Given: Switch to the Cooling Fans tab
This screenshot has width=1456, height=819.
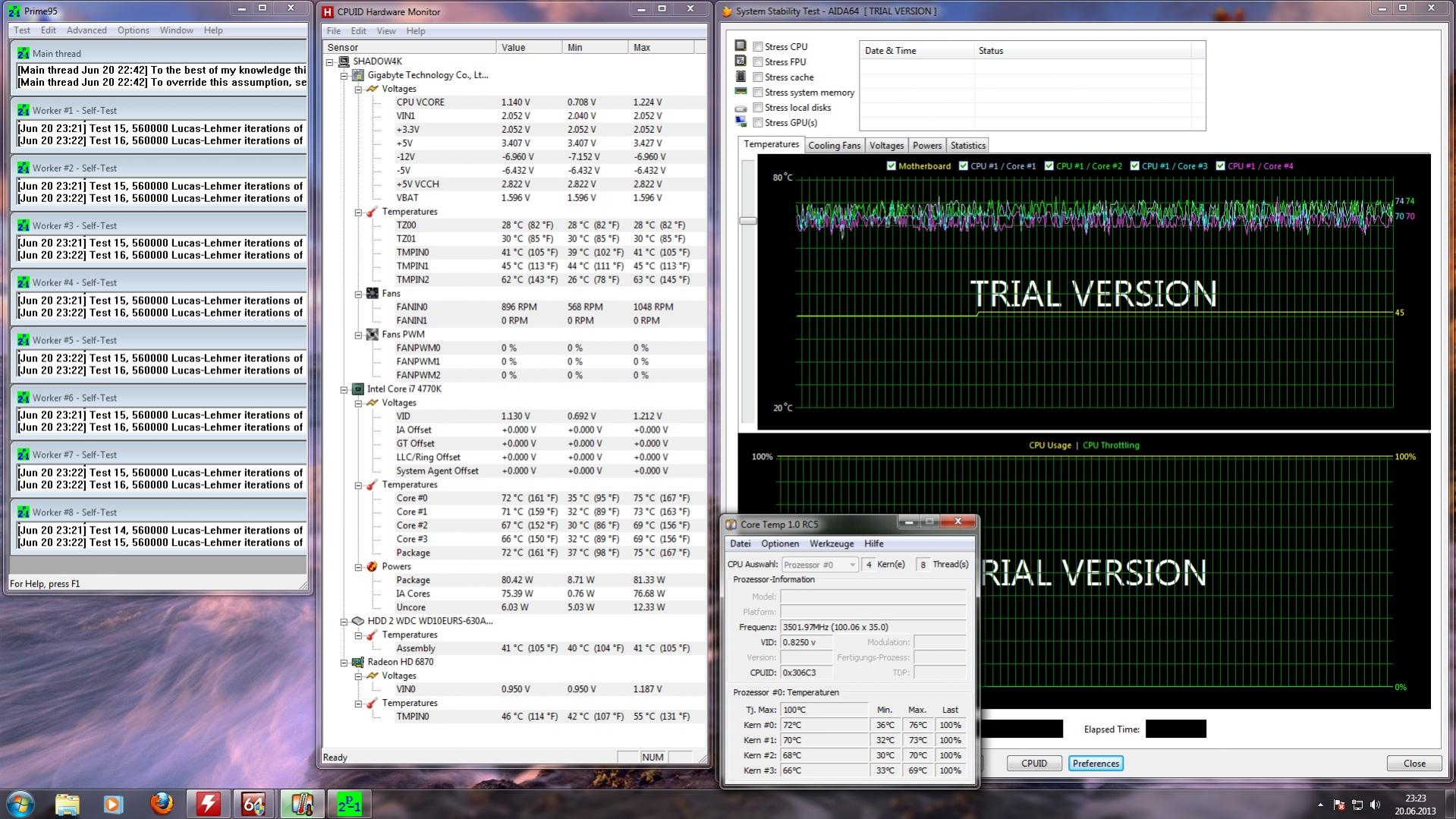Looking at the screenshot, I should [835, 146].
